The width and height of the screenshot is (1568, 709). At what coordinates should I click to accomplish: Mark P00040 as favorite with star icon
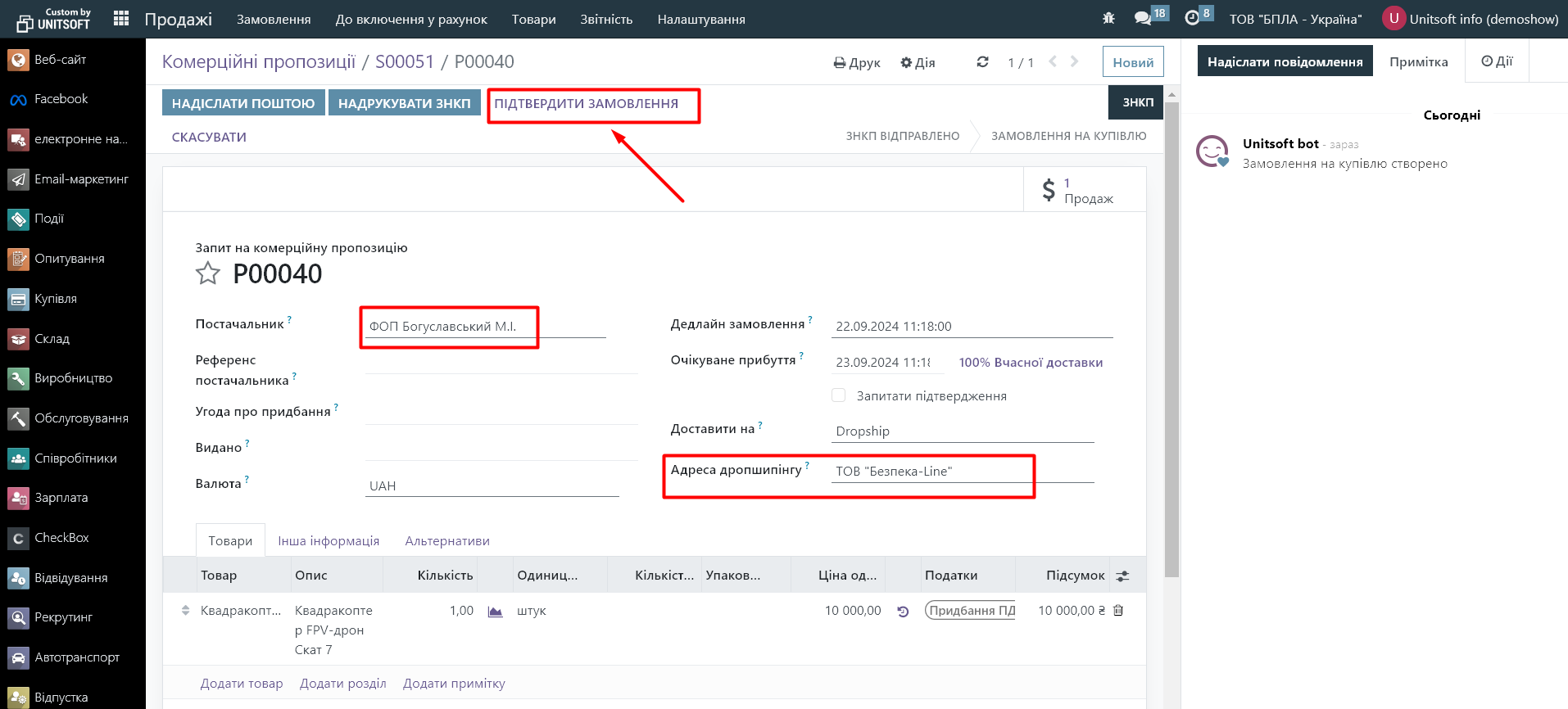[x=208, y=273]
